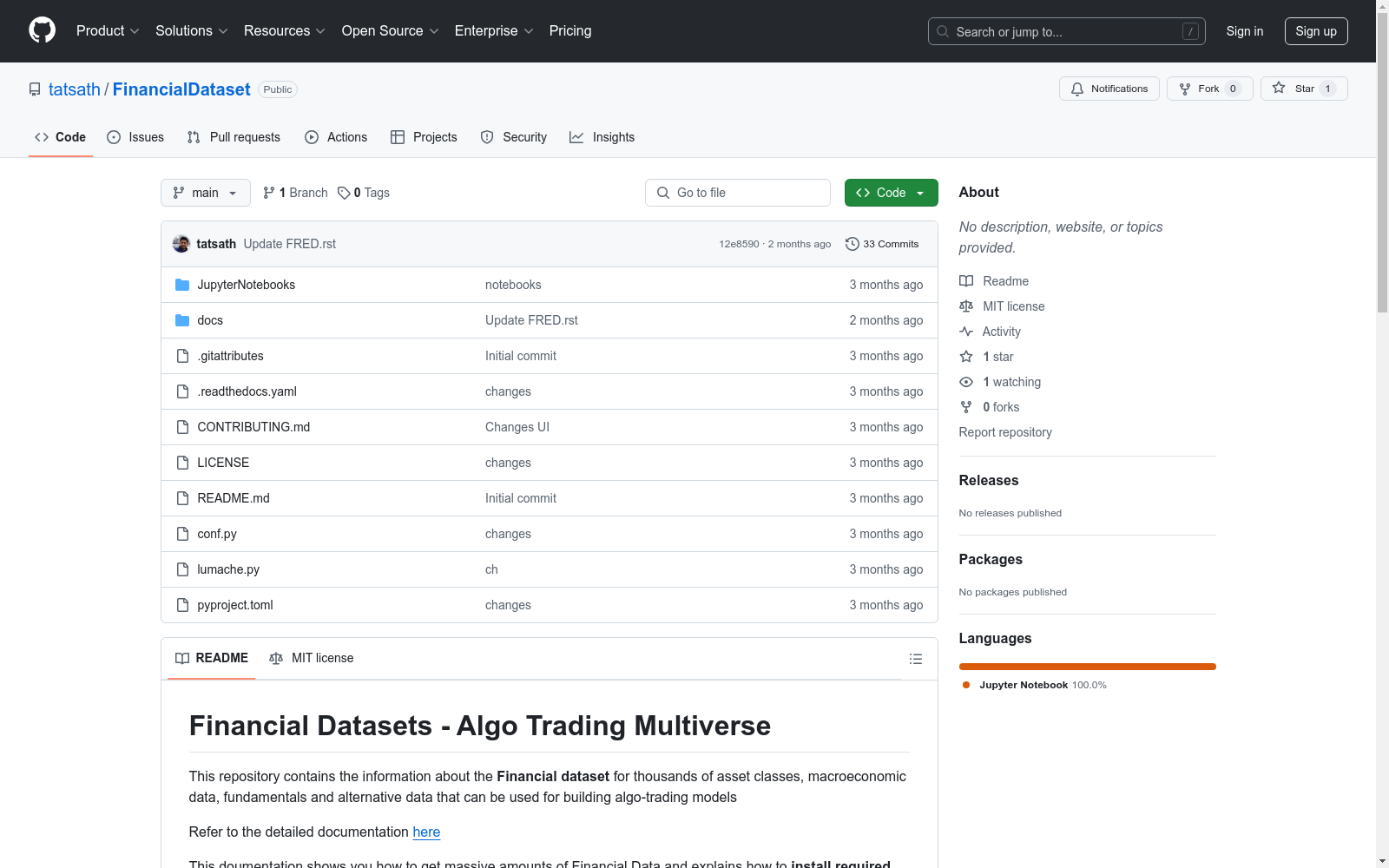Click the fork icon next to 0 forks
1389x868 pixels.
click(966, 407)
